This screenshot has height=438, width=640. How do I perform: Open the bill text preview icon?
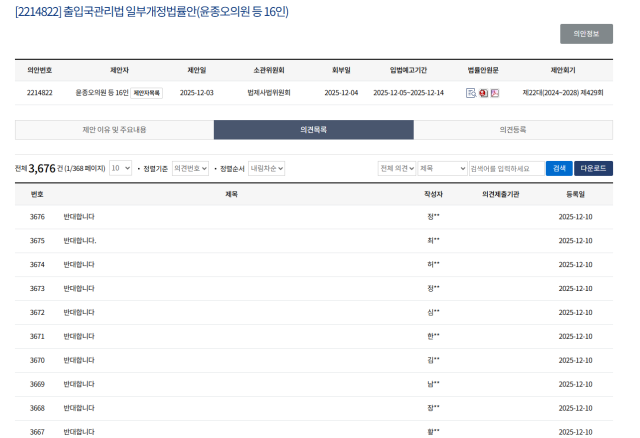click(471, 93)
